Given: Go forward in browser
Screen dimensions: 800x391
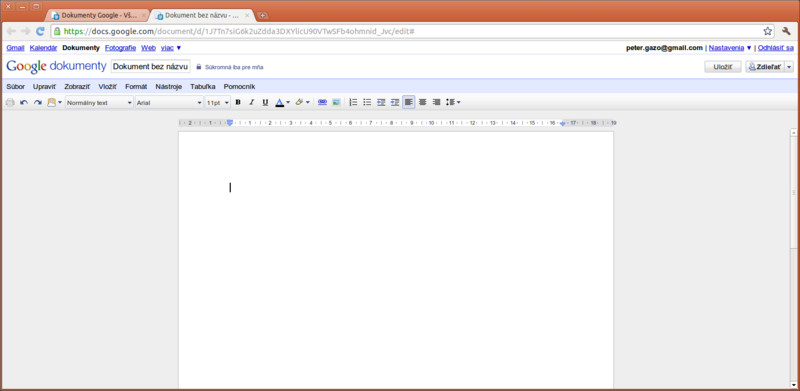Looking at the screenshot, I should click(26, 31).
